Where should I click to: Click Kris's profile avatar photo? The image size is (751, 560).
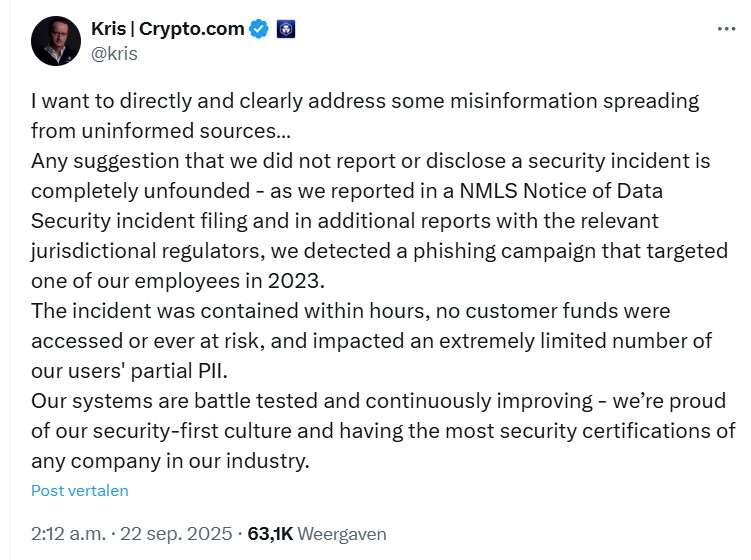56,41
